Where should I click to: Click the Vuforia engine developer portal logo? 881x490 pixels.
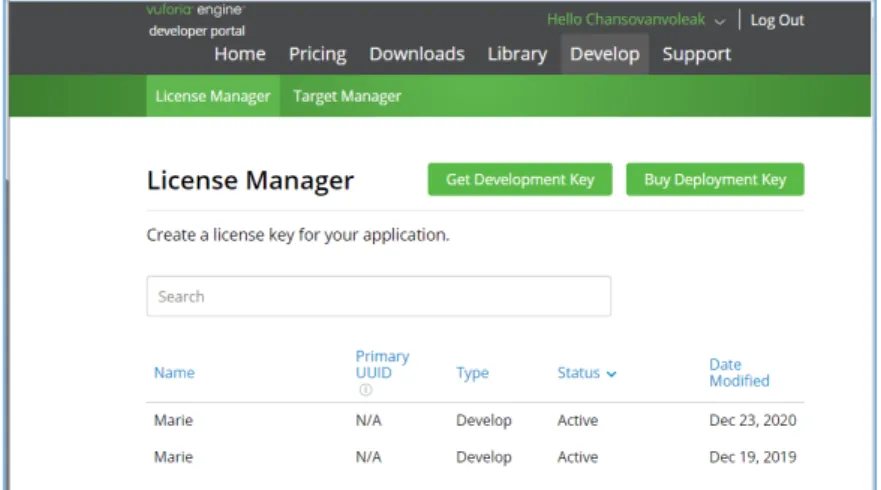click(196, 20)
